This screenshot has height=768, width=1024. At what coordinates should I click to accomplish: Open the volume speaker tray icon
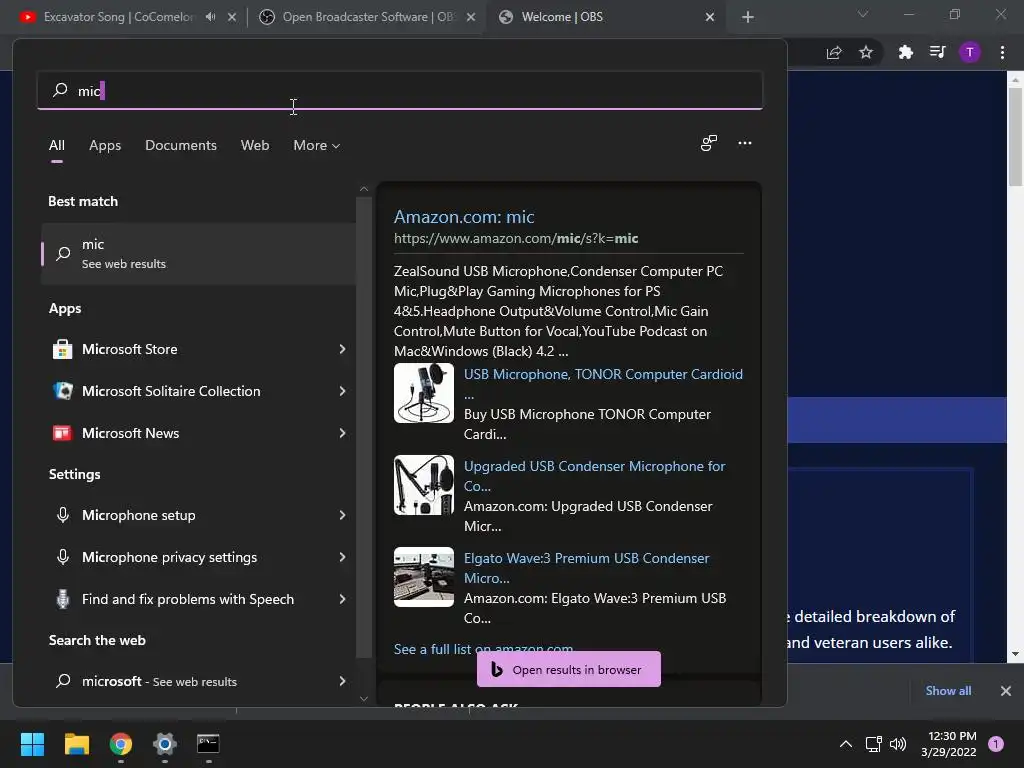click(898, 744)
